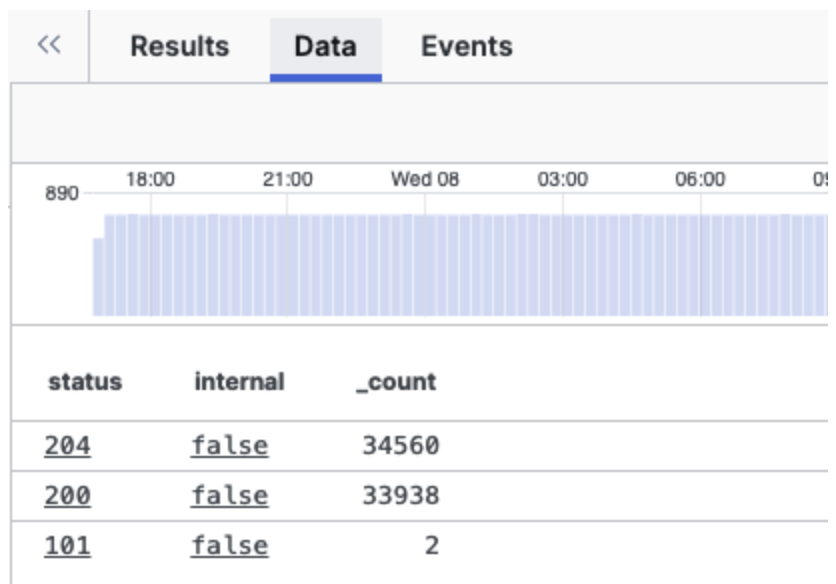The height and width of the screenshot is (584, 836).
Task: Sort by the status column header
Action: pos(85,381)
